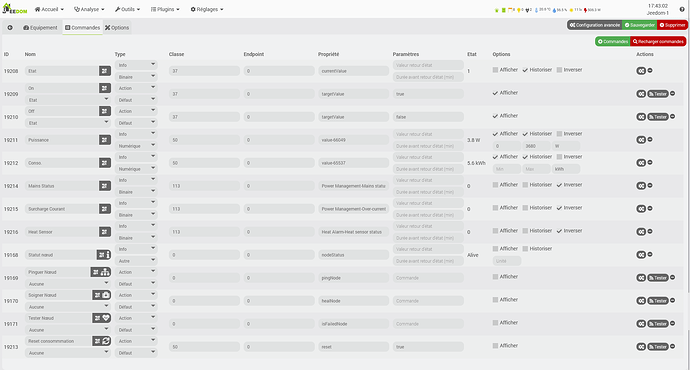Remove command 19214 with the minus icon
Viewport: 690px width, 370px height.
650,185
